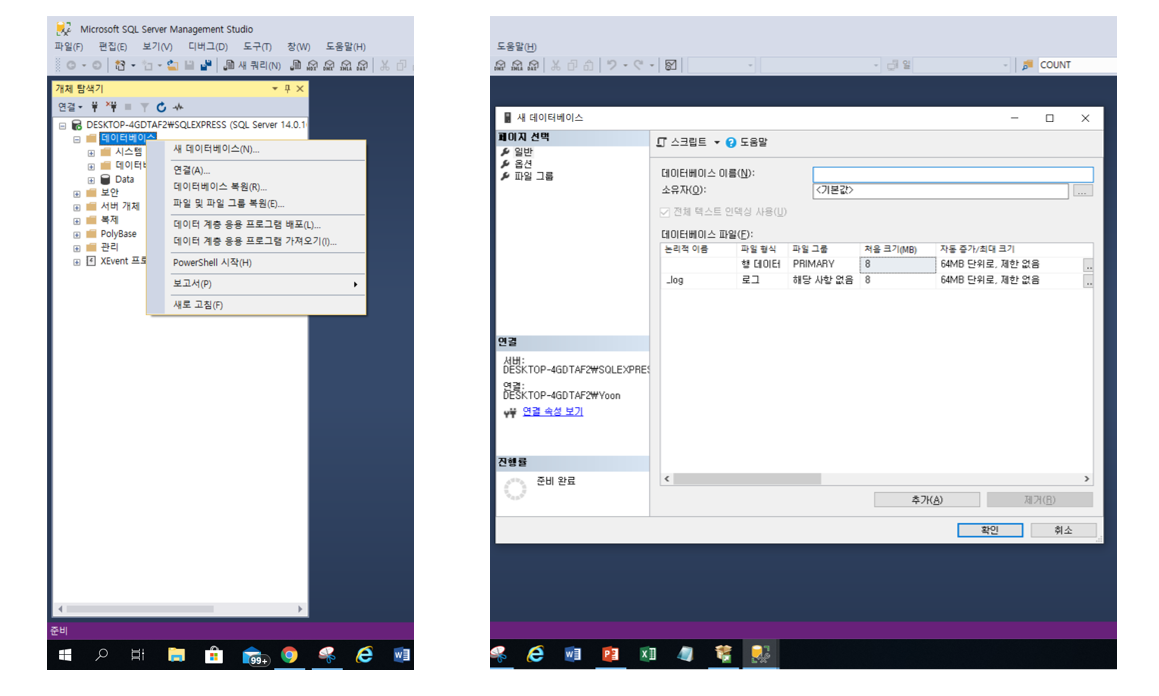1159x696 pixels.
Task: Open Microsoft Store from taskbar
Action: 214,655
